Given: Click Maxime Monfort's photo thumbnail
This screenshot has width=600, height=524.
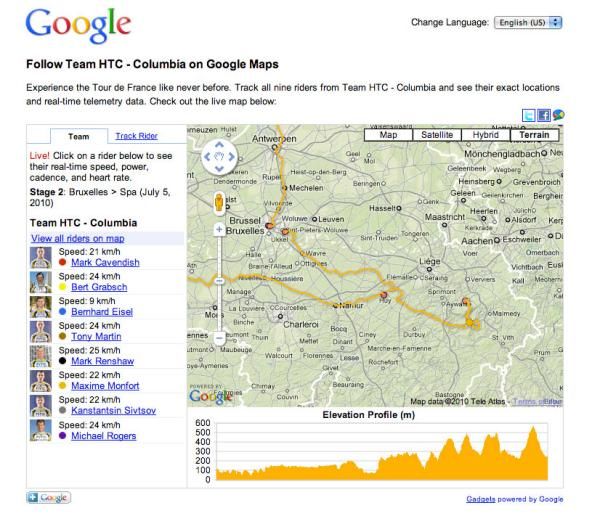Looking at the screenshot, I should [x=41, y=381].
